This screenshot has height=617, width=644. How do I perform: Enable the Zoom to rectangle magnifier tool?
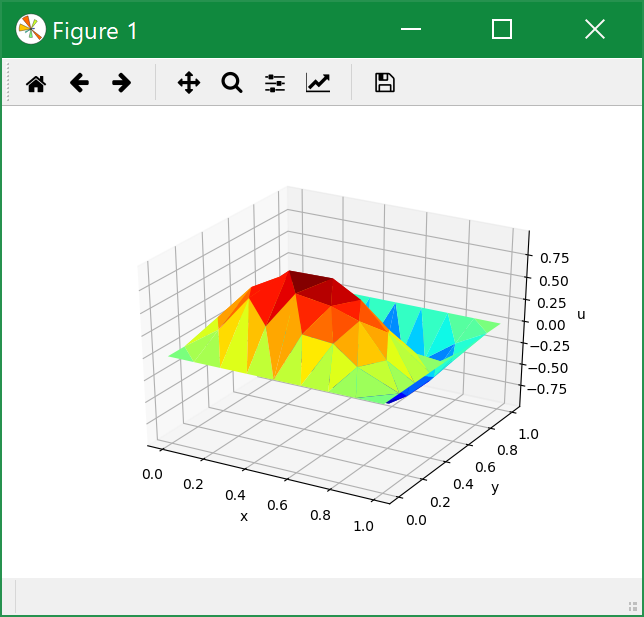click(232, 83)
